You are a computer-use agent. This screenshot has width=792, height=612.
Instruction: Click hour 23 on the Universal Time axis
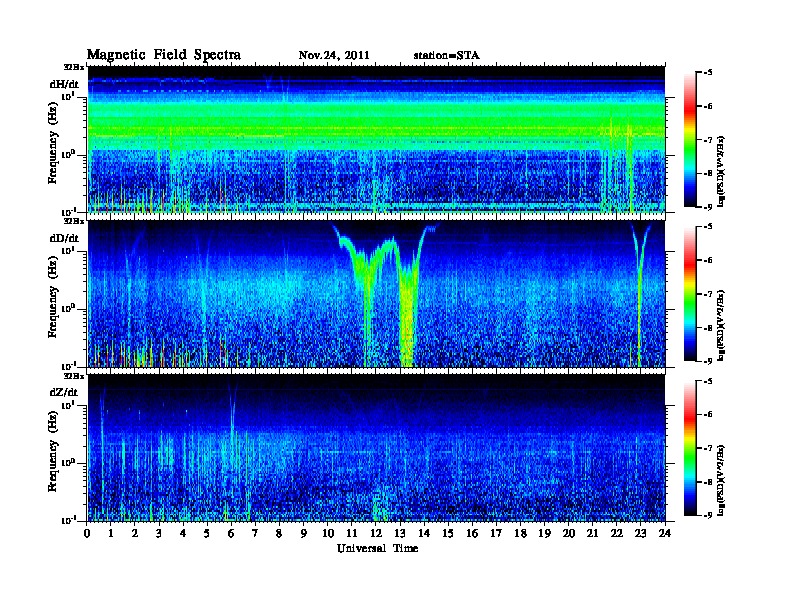tap(640, 534)
